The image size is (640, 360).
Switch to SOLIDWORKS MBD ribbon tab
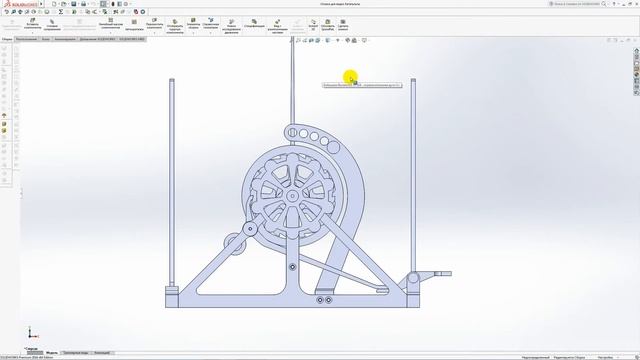pos(132,39)
